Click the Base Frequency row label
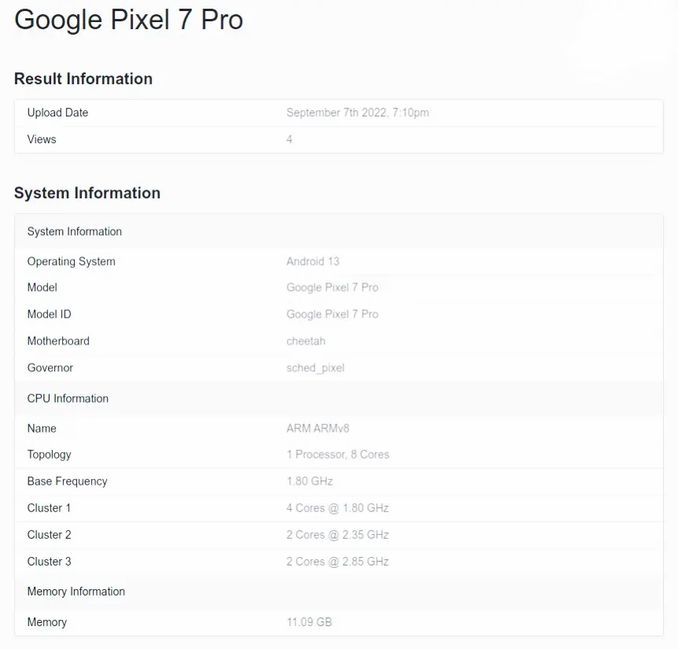The image size is (678, 649). [67, 481]
